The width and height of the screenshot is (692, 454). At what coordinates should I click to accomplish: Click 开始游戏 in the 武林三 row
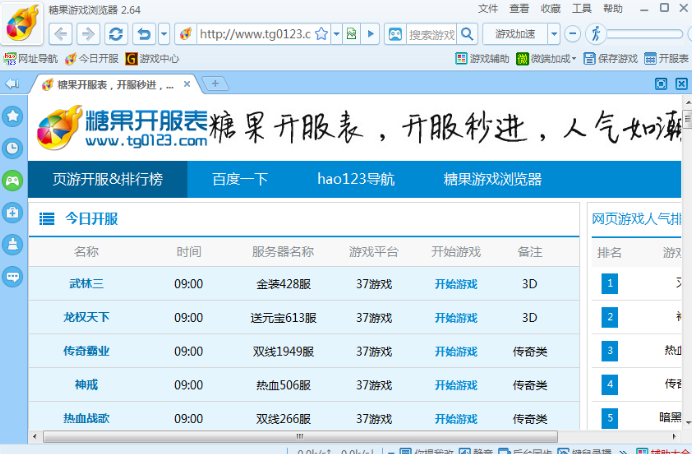coord(456,284)
